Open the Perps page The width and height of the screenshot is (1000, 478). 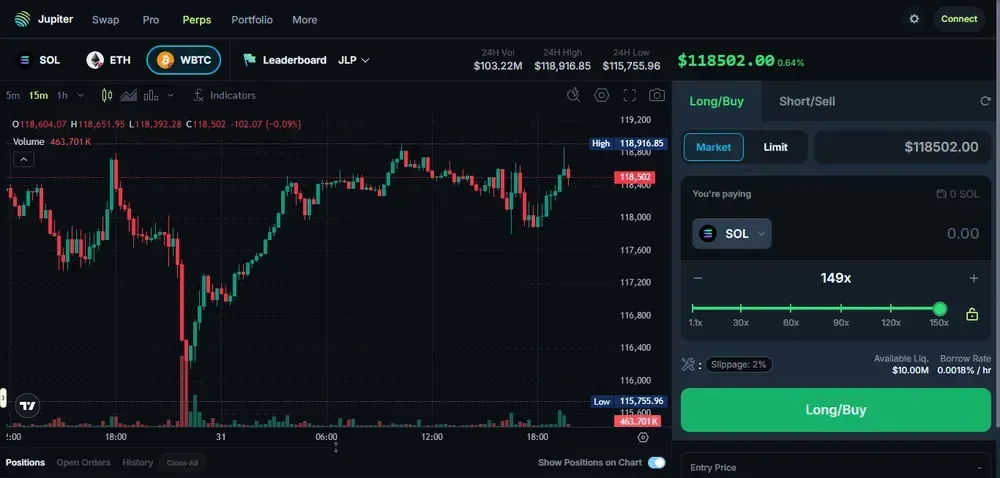pos(196,20)
